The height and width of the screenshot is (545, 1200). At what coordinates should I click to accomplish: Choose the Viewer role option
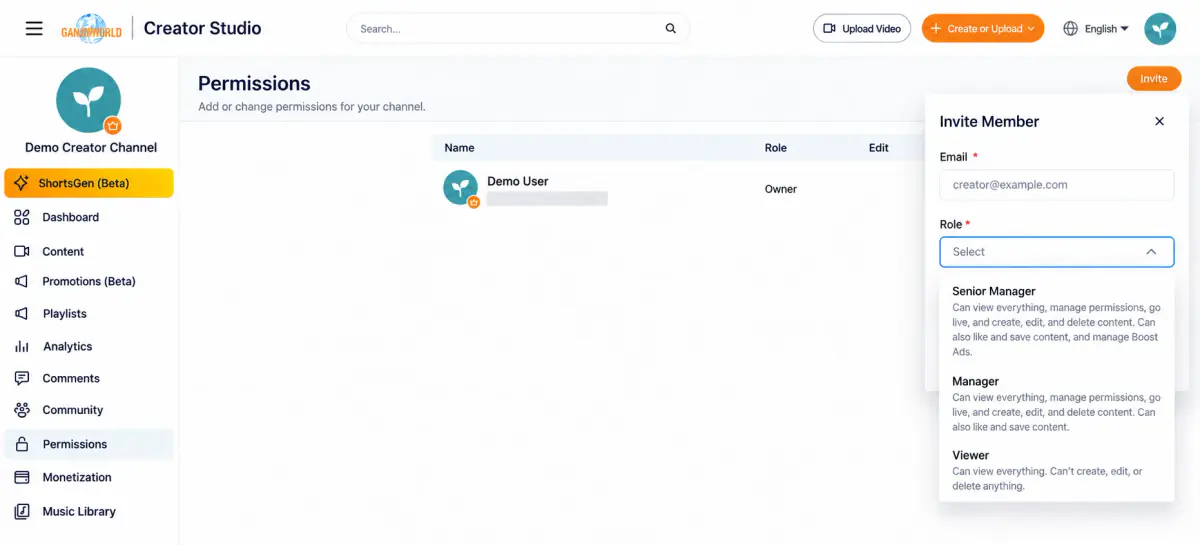pyautogui.click(x=1057, y=470)
